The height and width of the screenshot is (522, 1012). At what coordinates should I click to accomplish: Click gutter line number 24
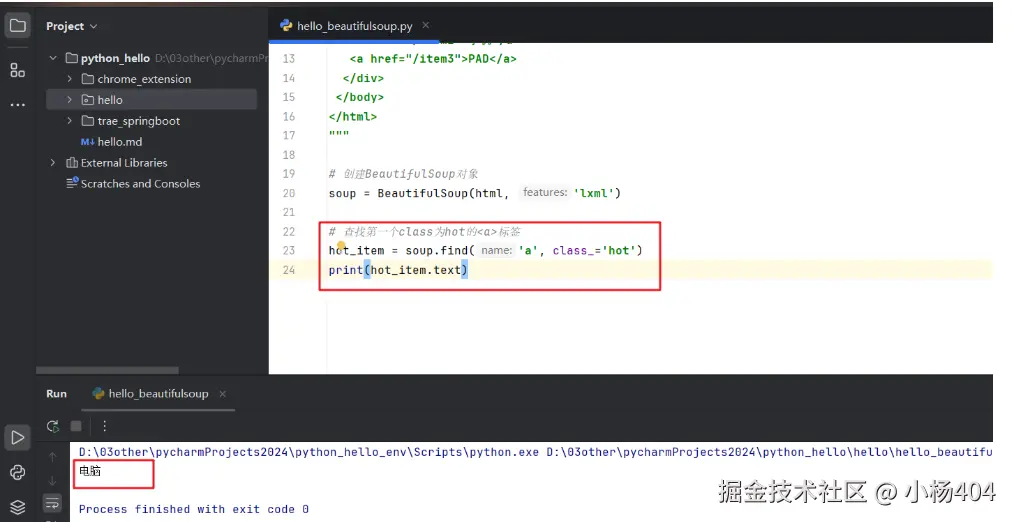point(288,270)
